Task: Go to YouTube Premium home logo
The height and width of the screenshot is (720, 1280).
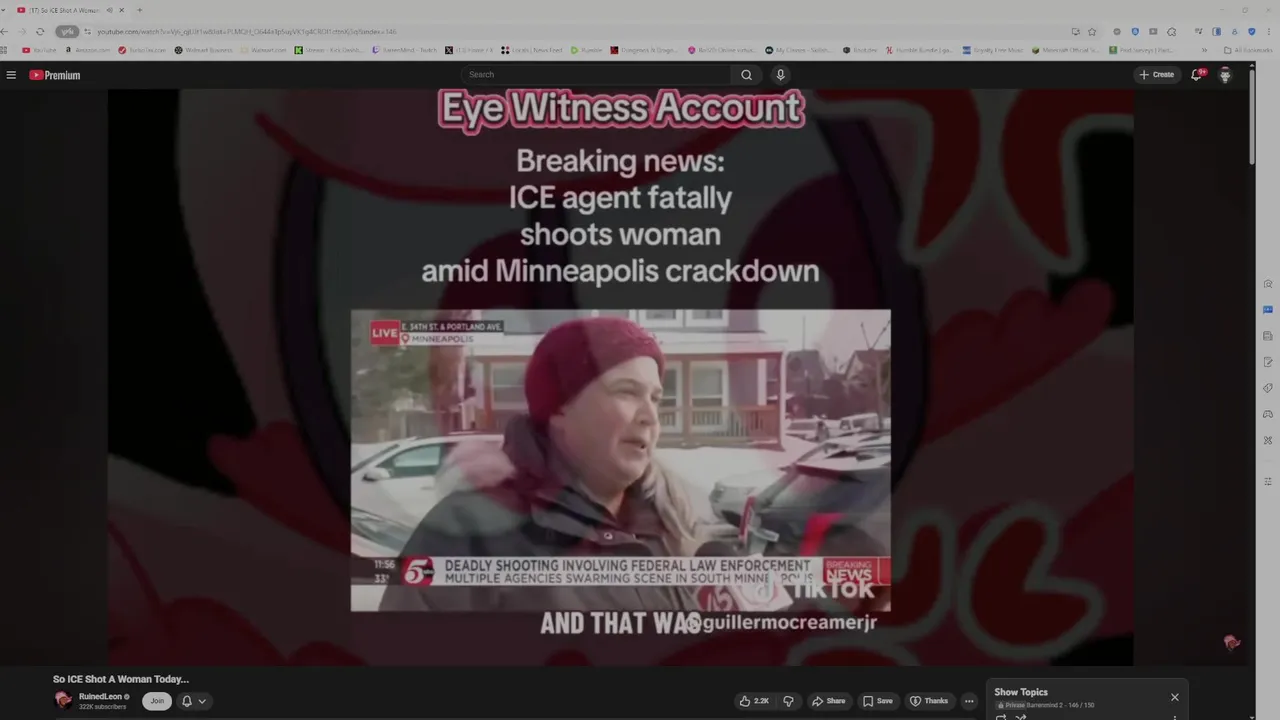Action: coord(54,75)
